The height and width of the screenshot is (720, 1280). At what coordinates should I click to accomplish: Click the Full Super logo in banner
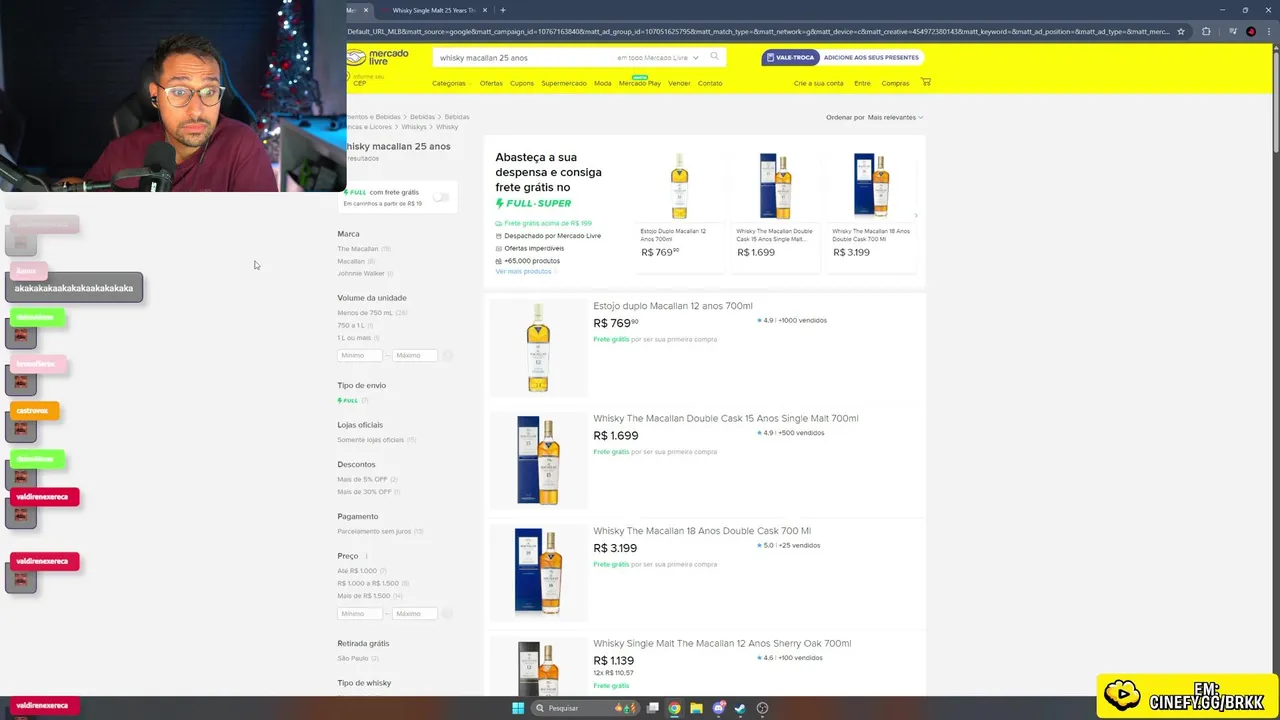tap(533, 203)
